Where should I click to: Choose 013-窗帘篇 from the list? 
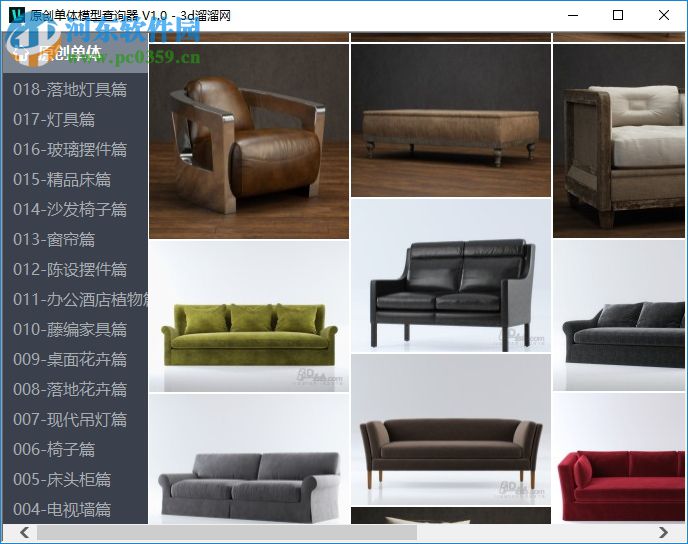[54, 239]
